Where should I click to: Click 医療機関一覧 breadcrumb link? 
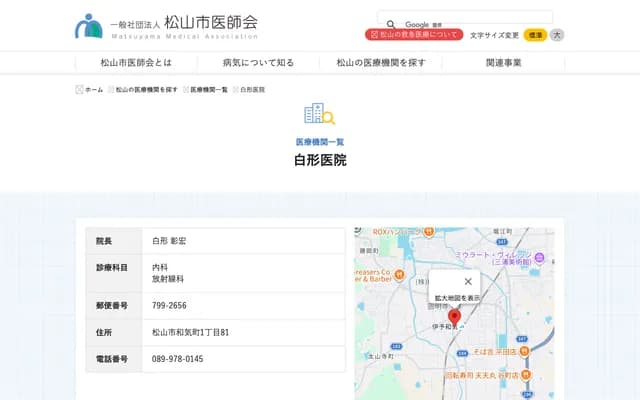[x=209, y=90]
